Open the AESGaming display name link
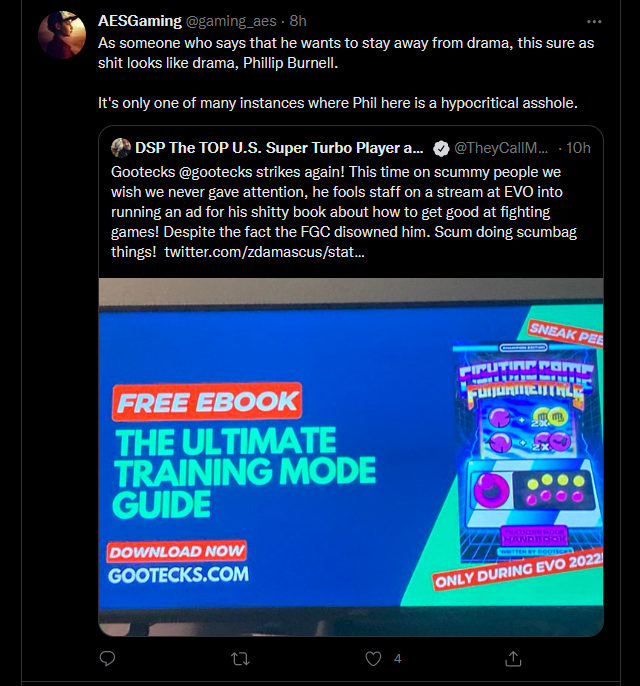Screen dimensions: 640x686 pos(140,21)
